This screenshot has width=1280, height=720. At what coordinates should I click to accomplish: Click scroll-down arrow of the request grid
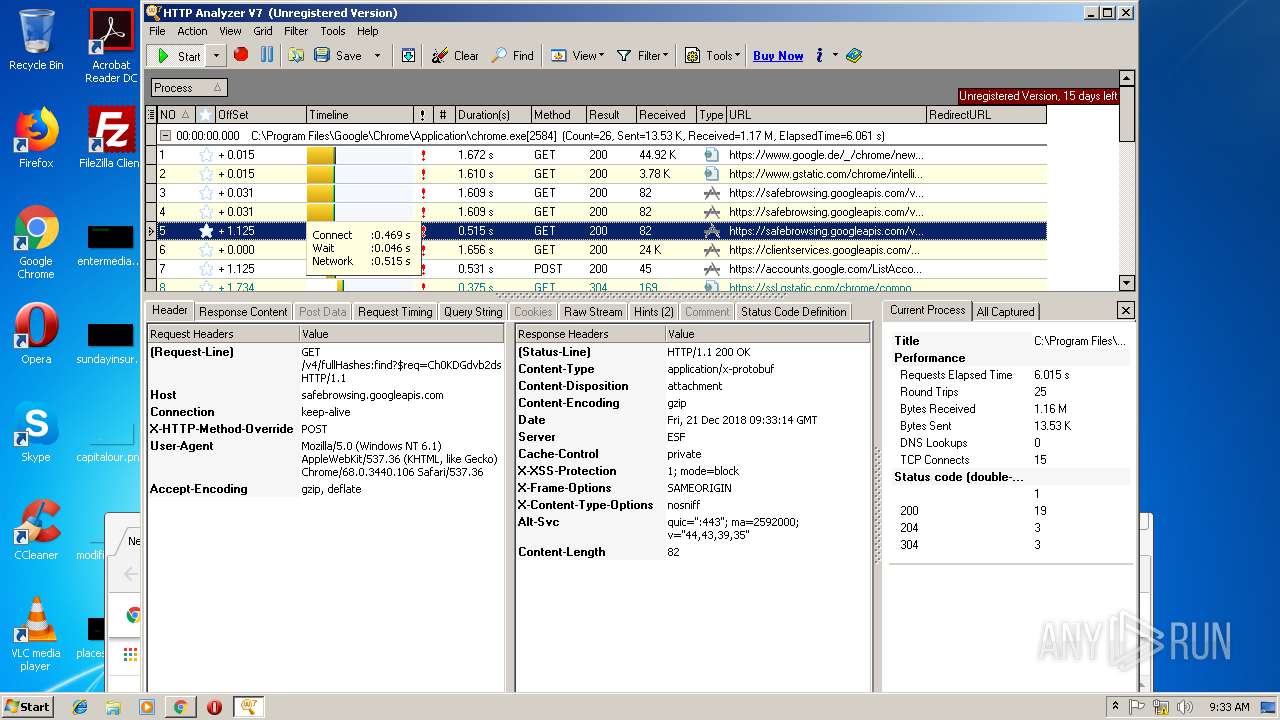pos(1127,283)
